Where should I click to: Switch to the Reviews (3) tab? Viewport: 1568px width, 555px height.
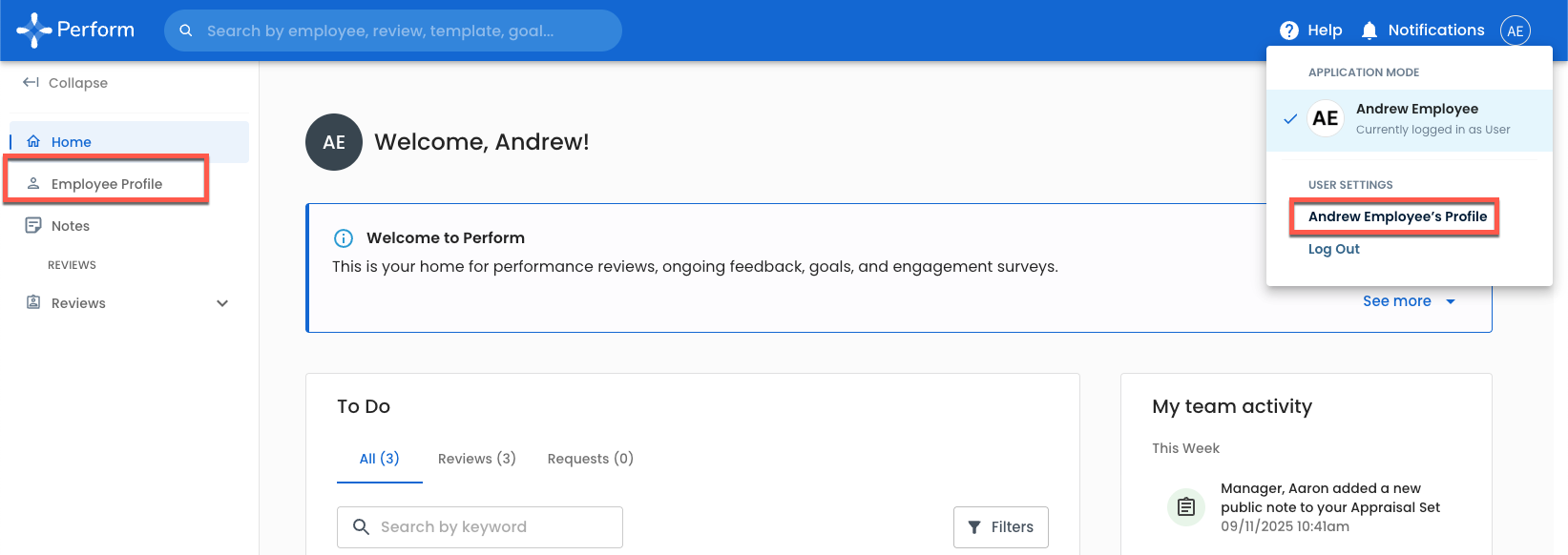pyautogui.click(x=477, y=459)
